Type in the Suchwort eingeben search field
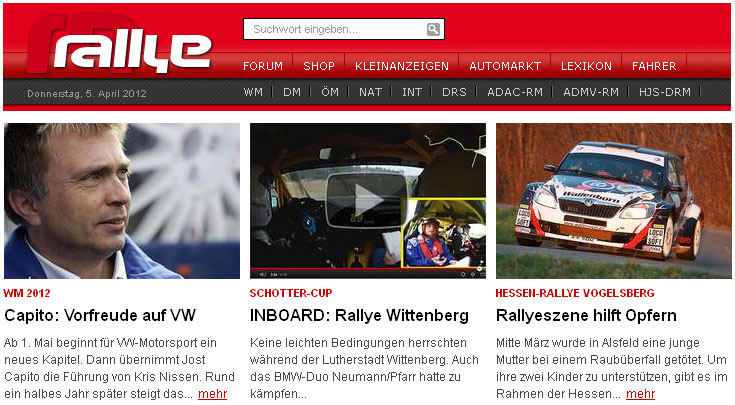Viewport: 735px width, 405px height. click(x=334, y=30)
